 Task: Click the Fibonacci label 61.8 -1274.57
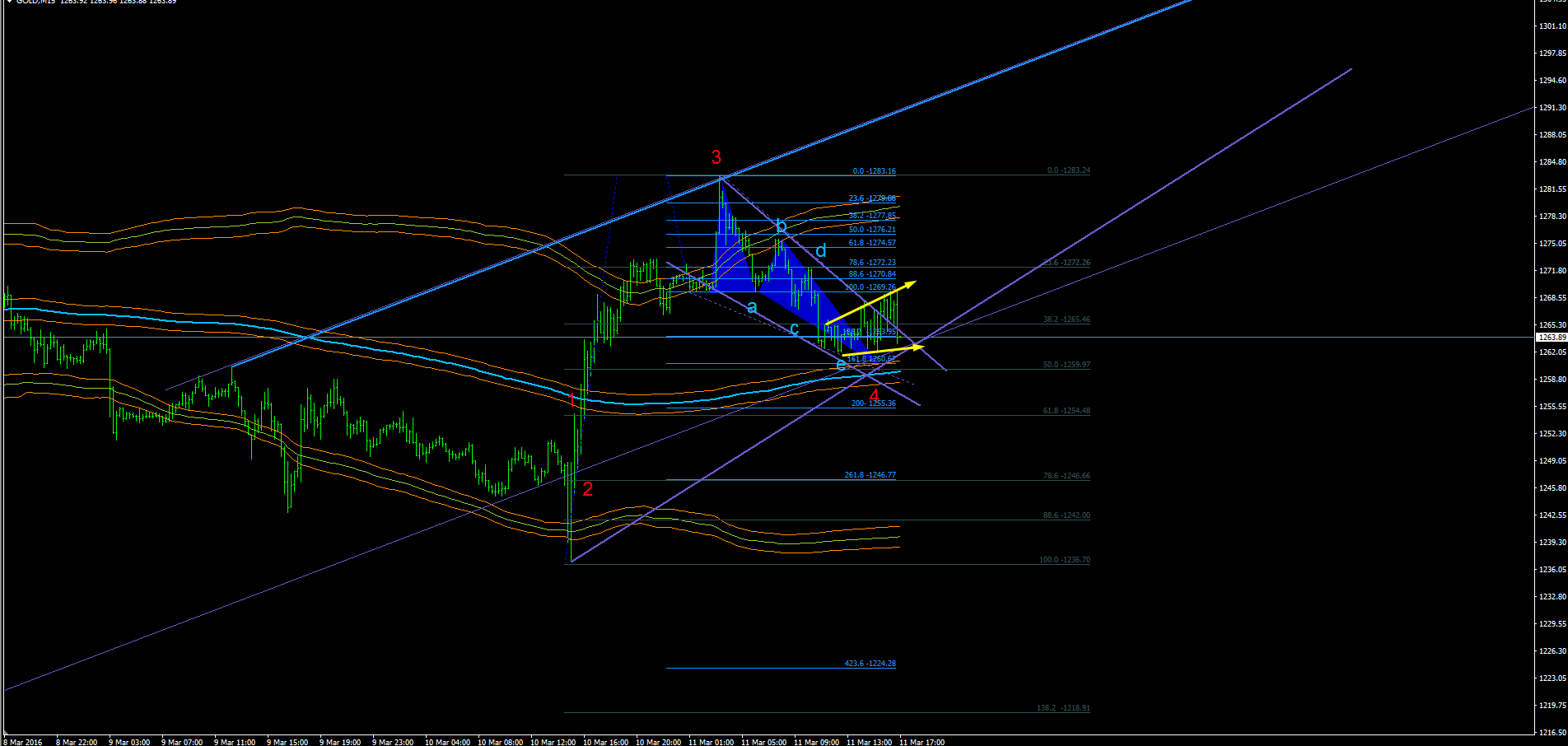[x=872, y=243]
